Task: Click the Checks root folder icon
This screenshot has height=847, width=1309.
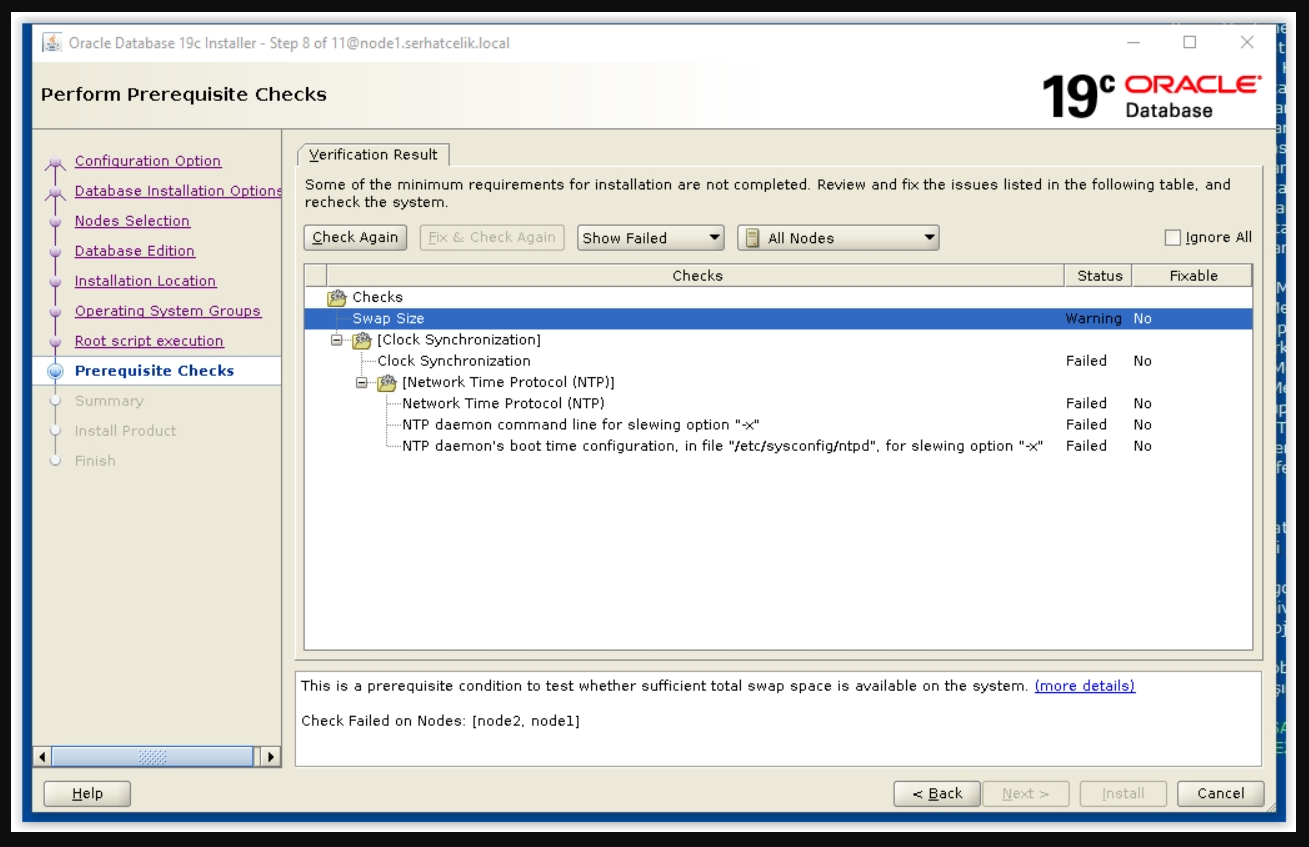Action: [x=337, y=297]
